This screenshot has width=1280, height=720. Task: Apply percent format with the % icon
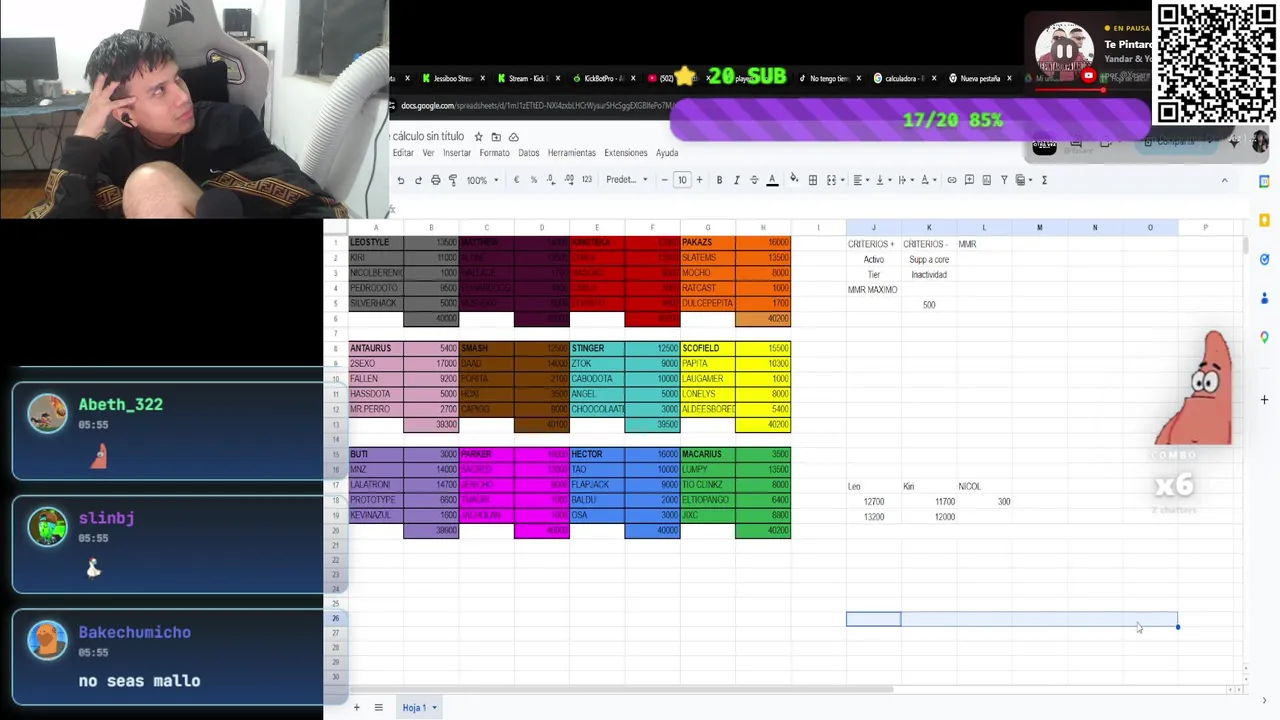(x=533, y=180)
